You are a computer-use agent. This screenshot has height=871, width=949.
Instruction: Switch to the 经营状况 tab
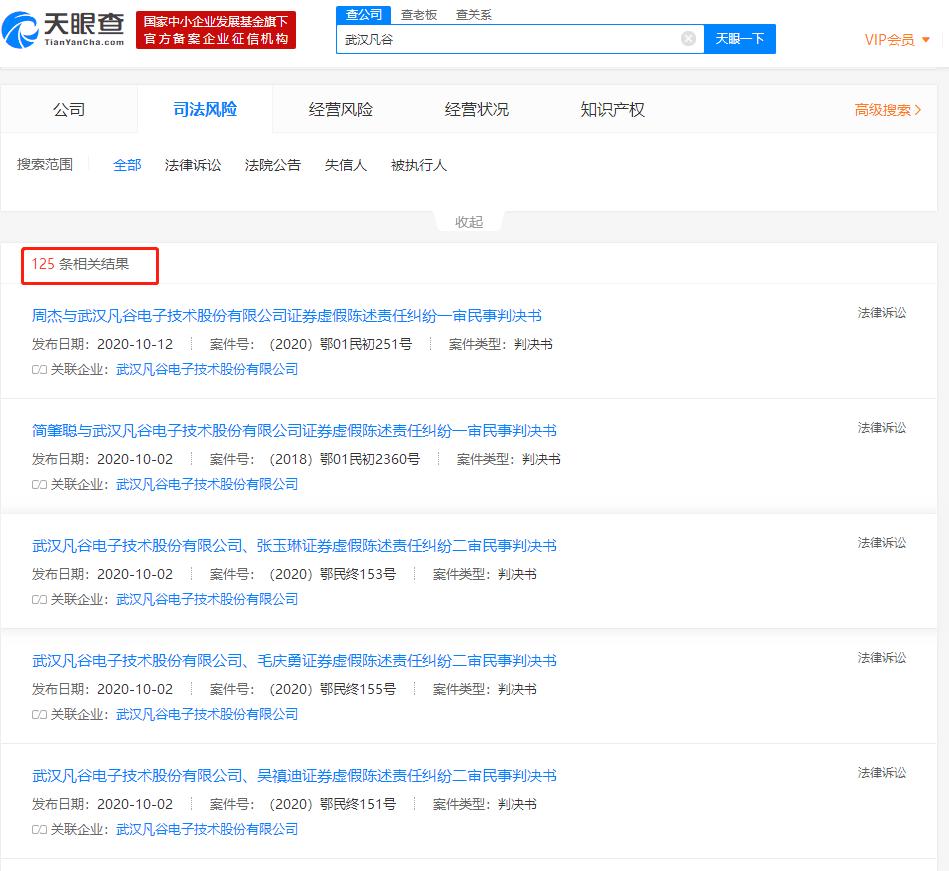[476, 110]
